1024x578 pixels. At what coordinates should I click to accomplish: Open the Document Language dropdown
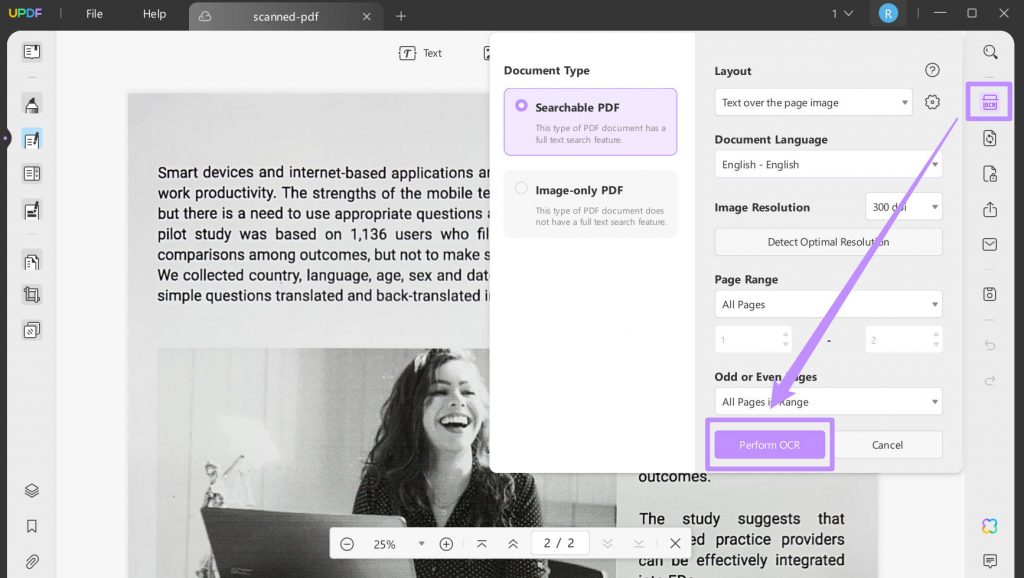[828, 164]
